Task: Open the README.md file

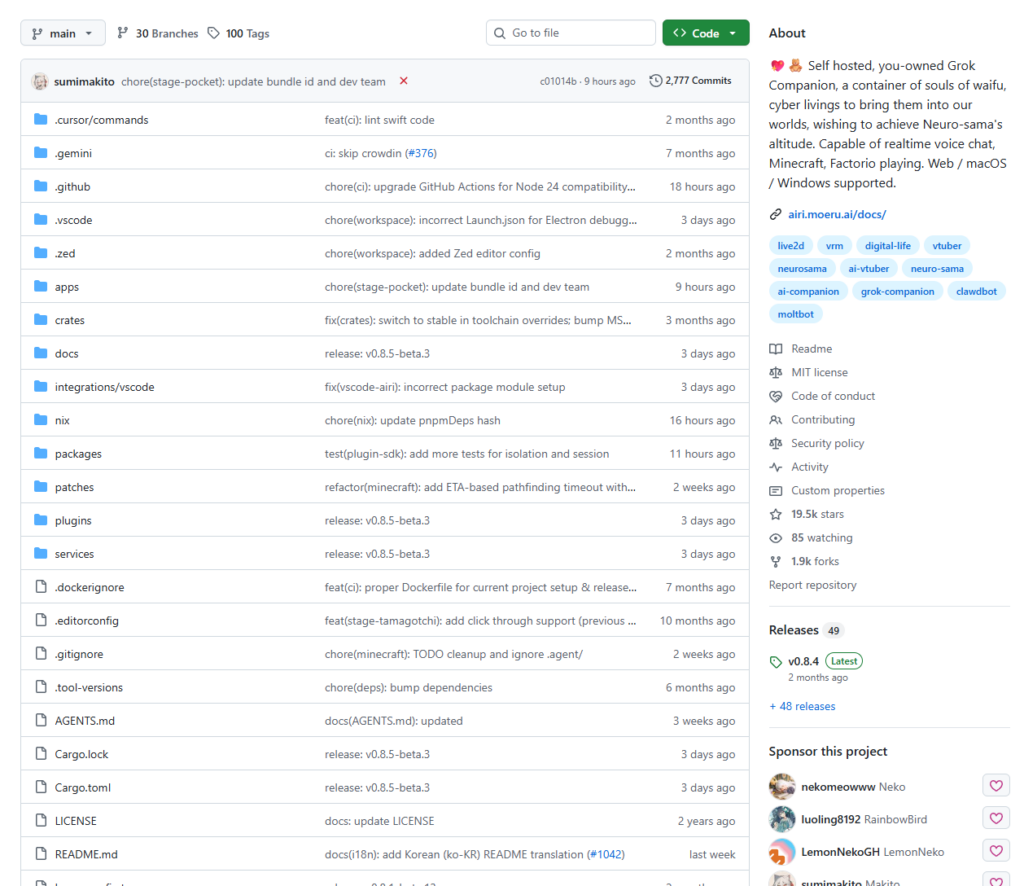Action: pos(86,855)
